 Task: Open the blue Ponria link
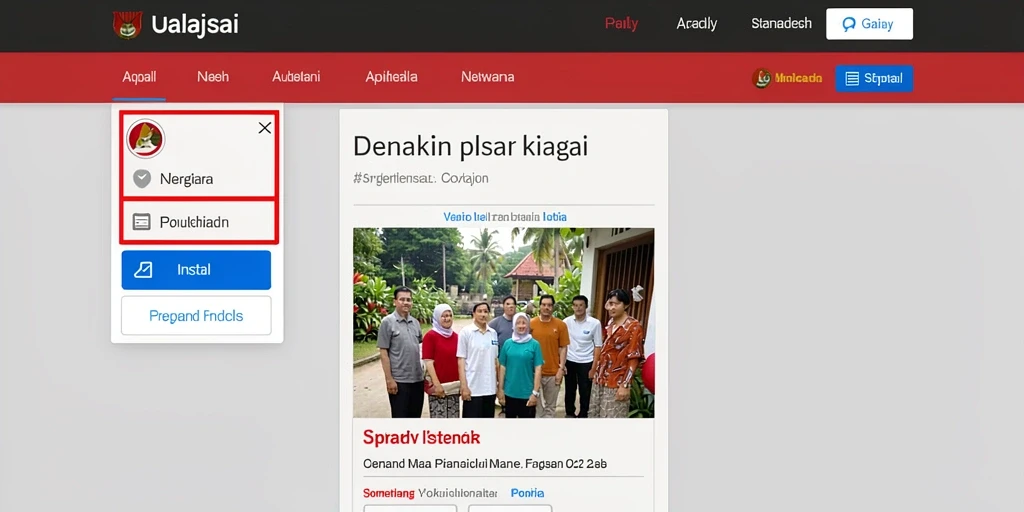527,493
